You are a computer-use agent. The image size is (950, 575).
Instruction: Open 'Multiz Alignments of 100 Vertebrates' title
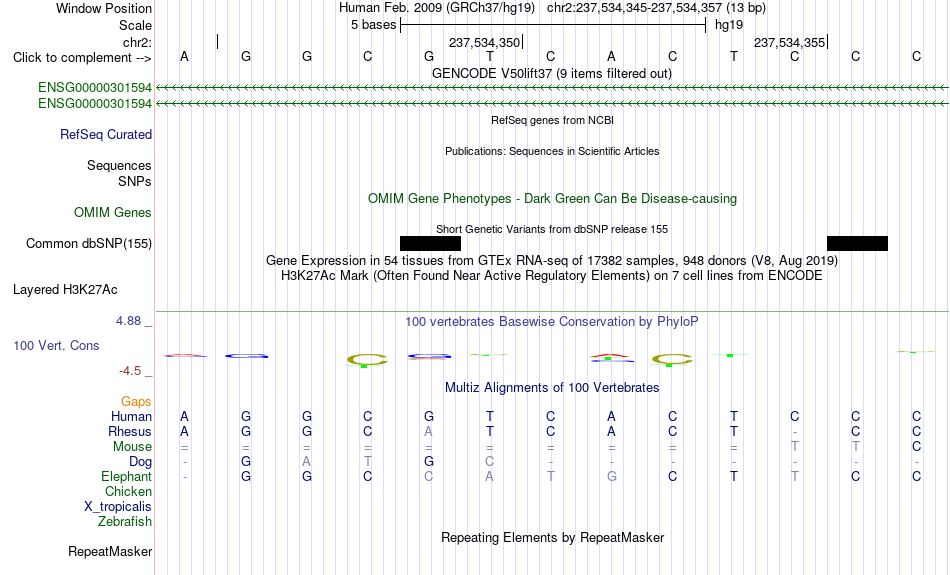[552, 388]
